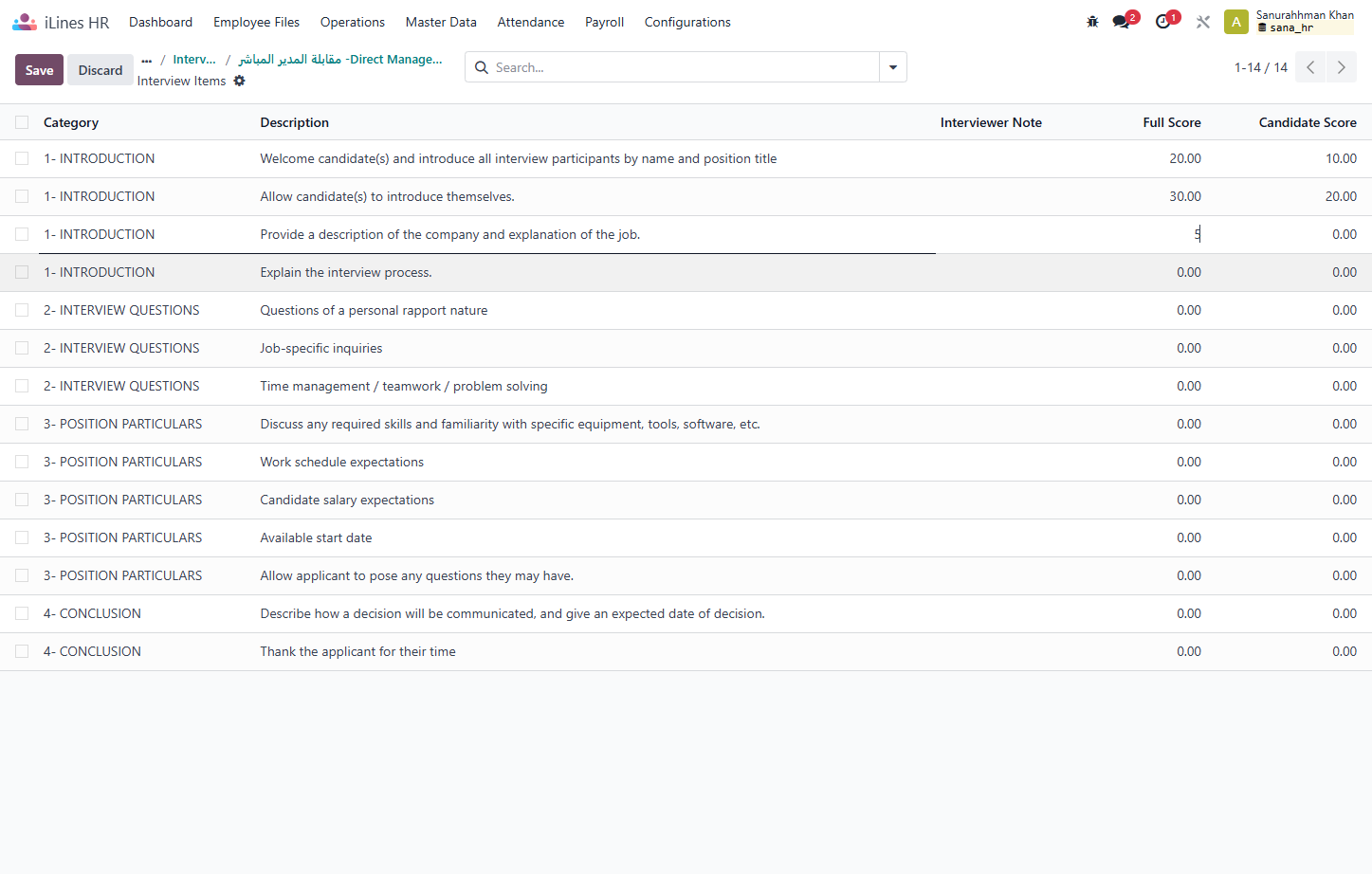Click Full Score of 'Job-specific inquiries' row

1189,348
